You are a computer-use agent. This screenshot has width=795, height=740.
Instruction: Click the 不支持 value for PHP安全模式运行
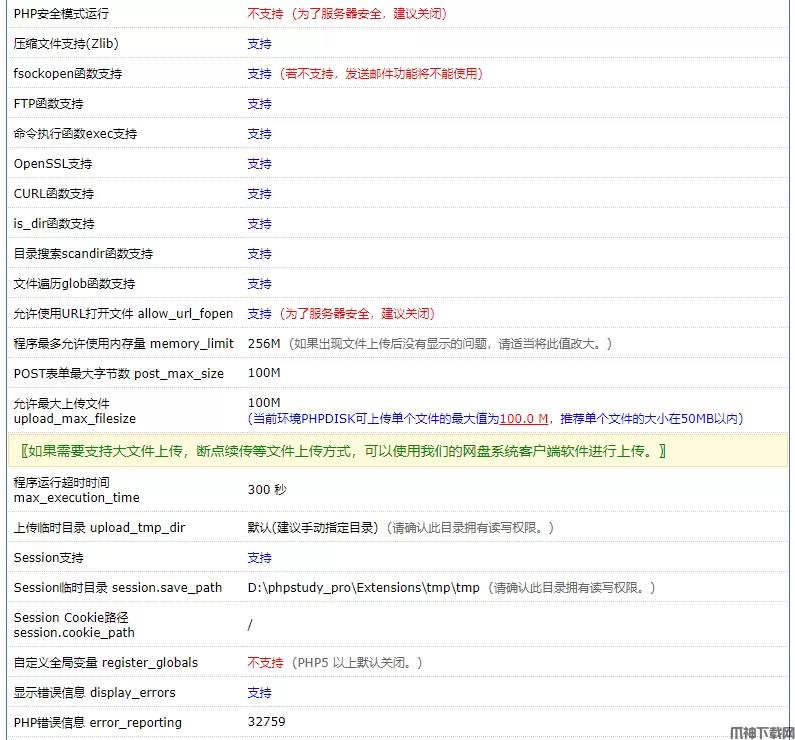click(x=265, y=14)
